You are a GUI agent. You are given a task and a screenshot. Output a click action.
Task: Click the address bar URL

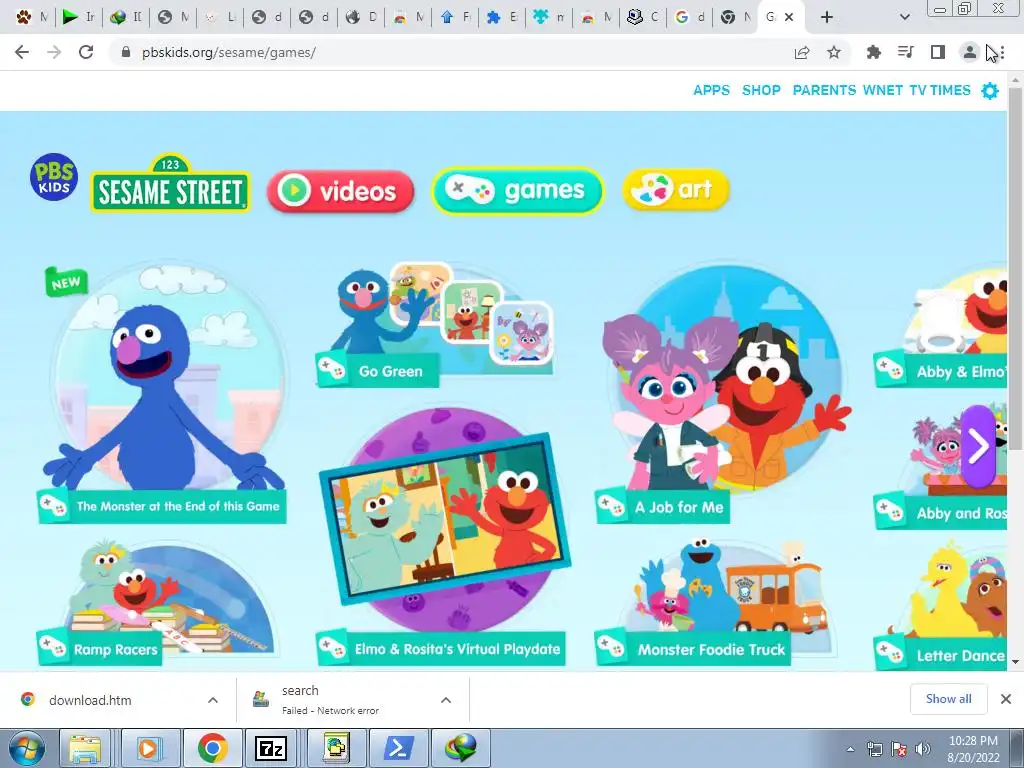point(229,52)
